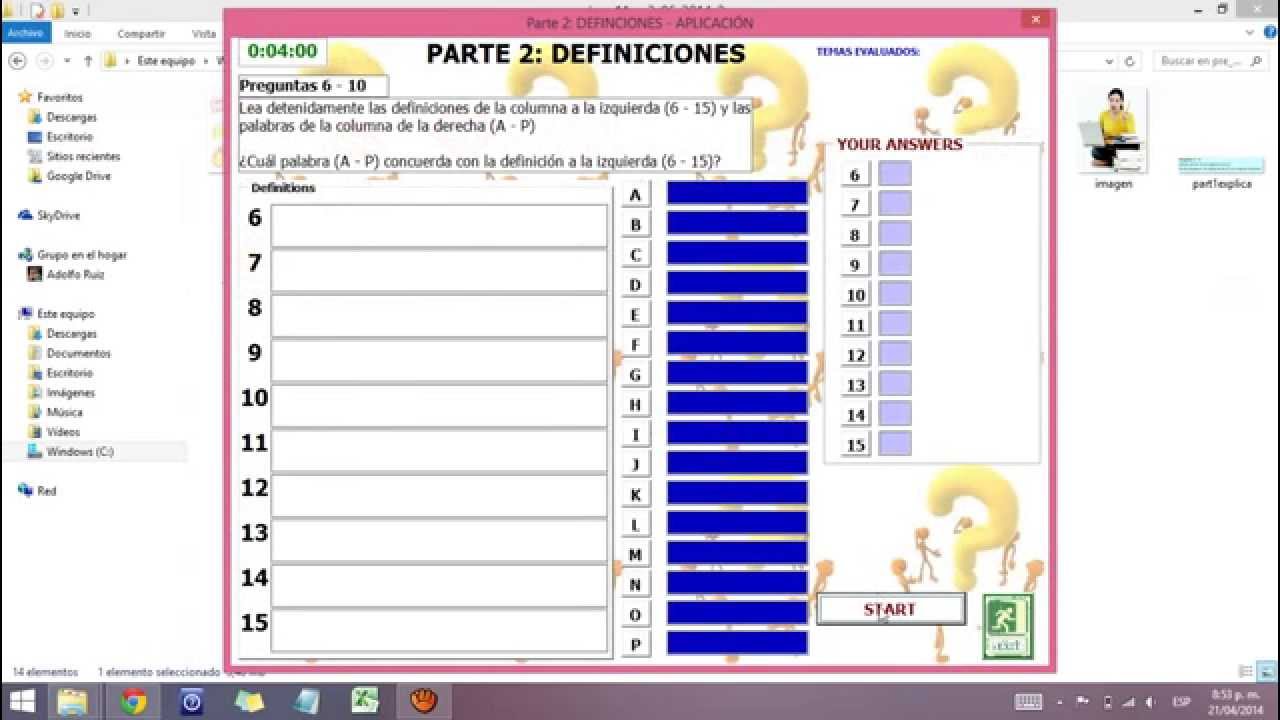
Task: Click the answer box for question 12
Action: point(895,354)
